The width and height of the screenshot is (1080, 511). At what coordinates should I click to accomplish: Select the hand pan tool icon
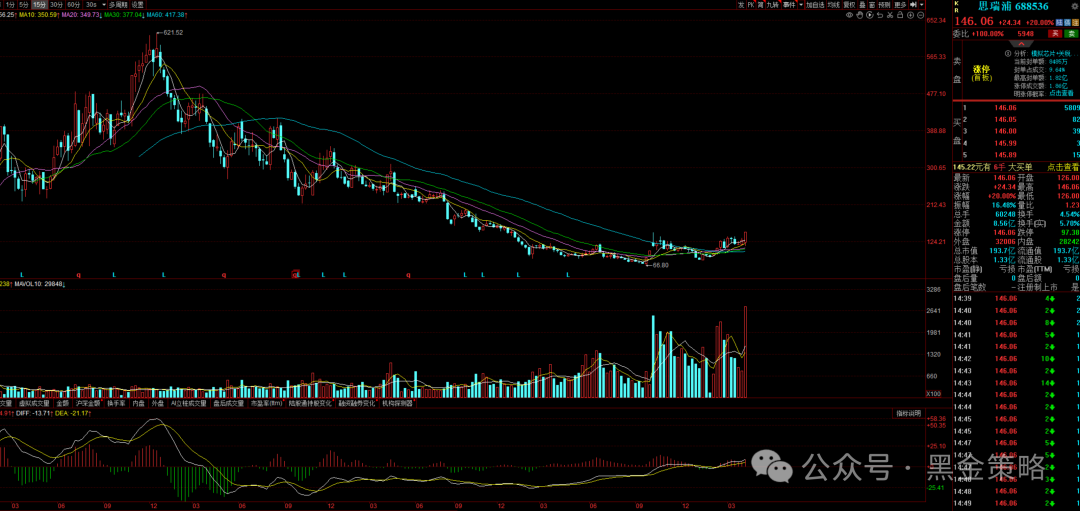pos(860,15)
